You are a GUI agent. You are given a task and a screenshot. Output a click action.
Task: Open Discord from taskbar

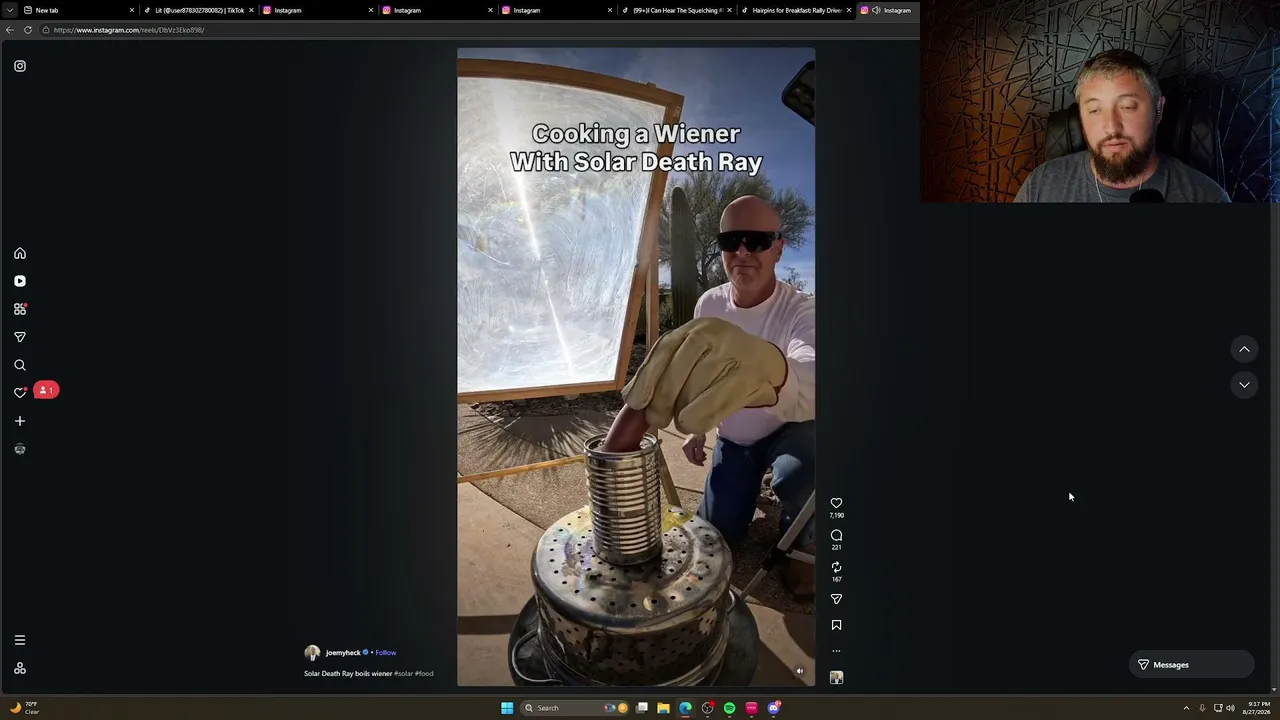coord(774,708)
